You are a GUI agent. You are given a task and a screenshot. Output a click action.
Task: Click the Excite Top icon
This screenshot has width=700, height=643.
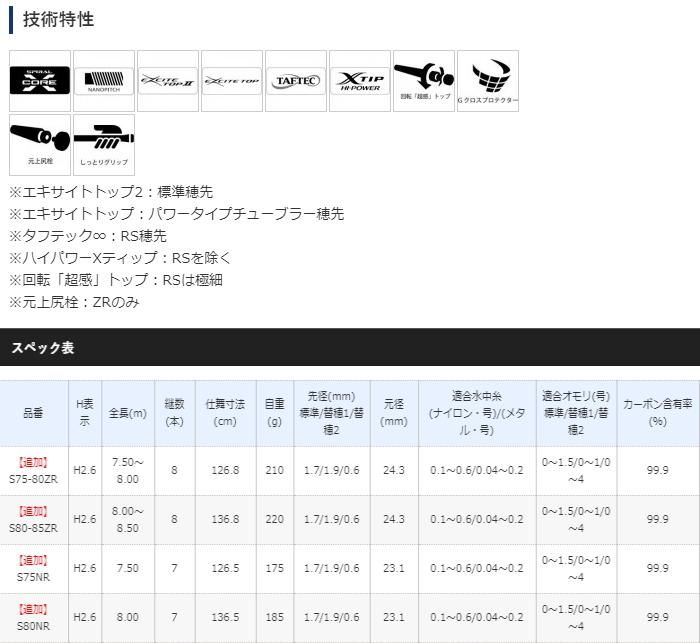232,80
